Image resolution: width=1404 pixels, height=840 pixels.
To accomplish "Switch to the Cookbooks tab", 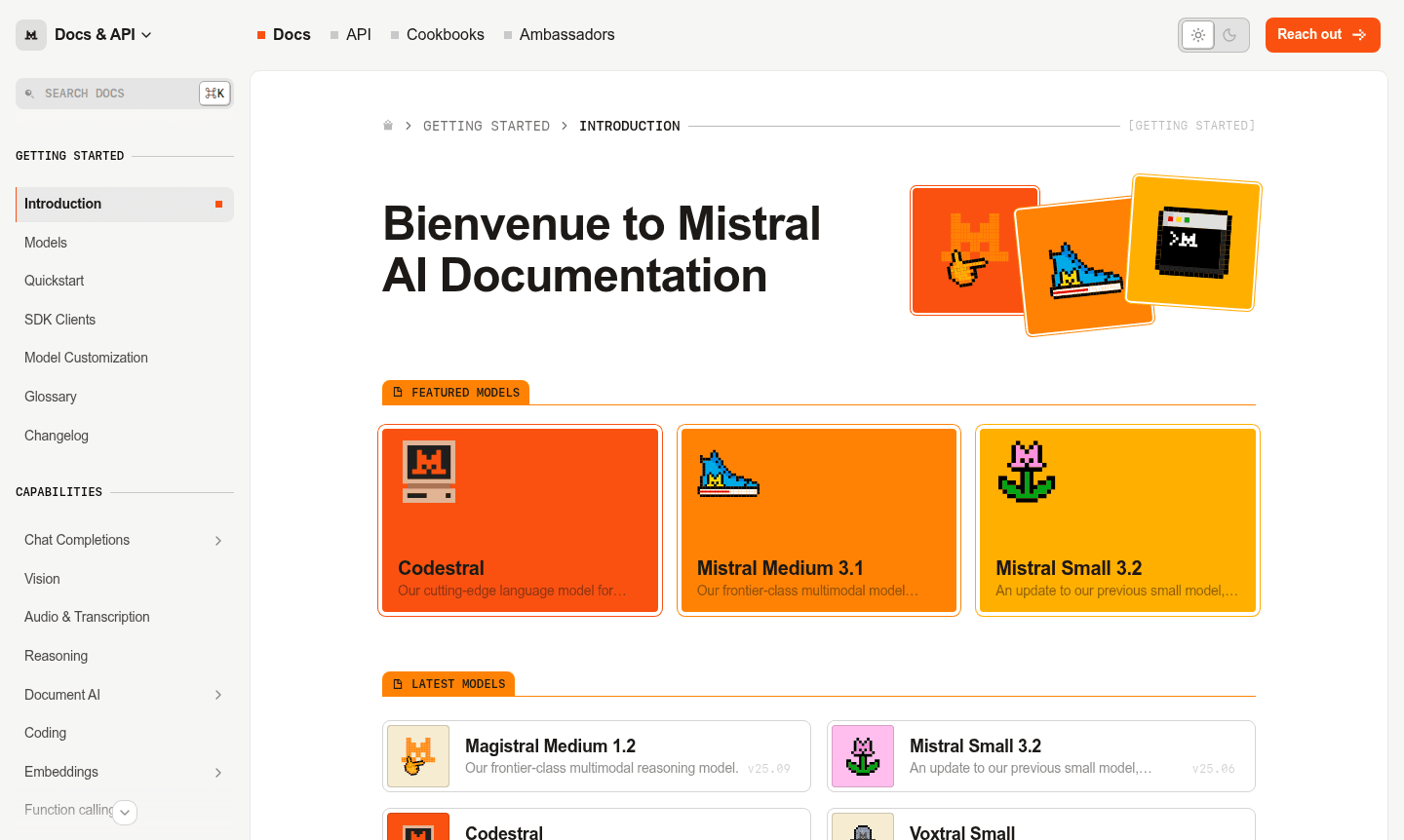I will click(445, 34).
